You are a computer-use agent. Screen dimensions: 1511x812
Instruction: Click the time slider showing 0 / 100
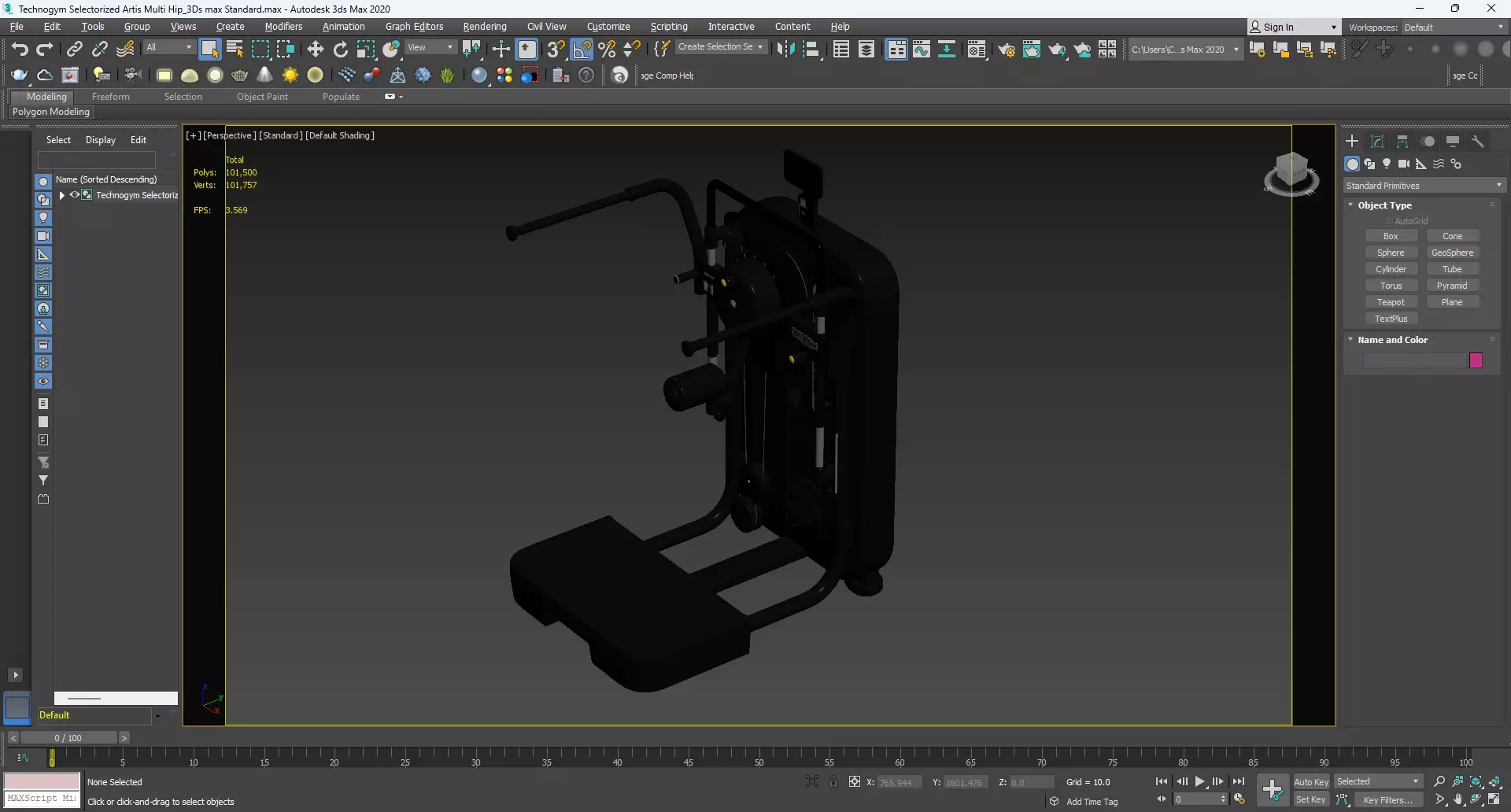tap(68, 738)
